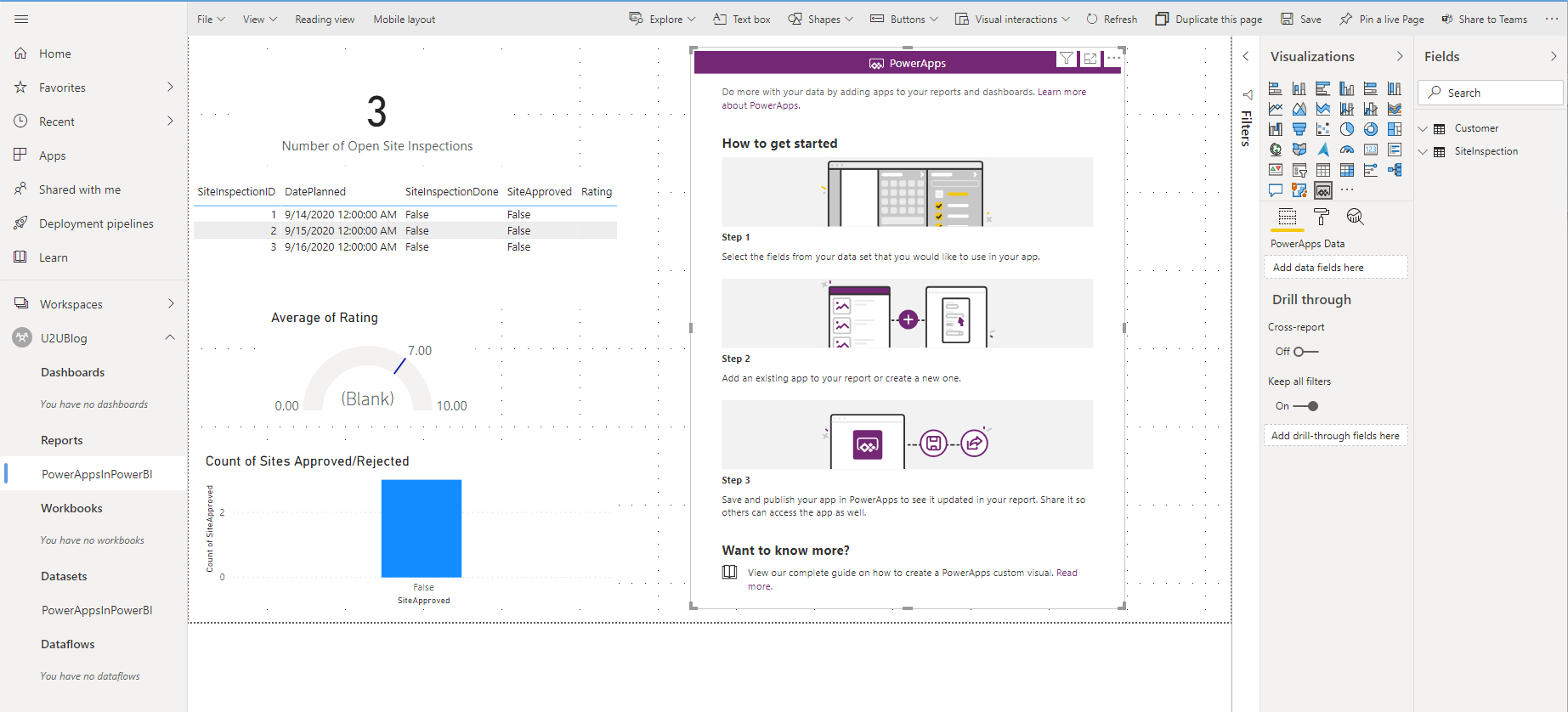Click Share to Teams

point(1484,19)
